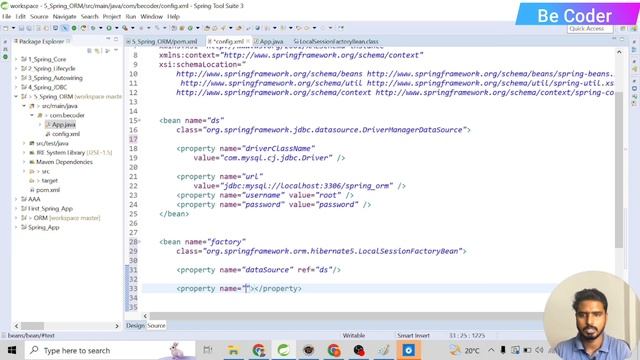Expand the 2_Spring_Lifecycle project
Screen dimensions: 640x360
tap(16, 69)
